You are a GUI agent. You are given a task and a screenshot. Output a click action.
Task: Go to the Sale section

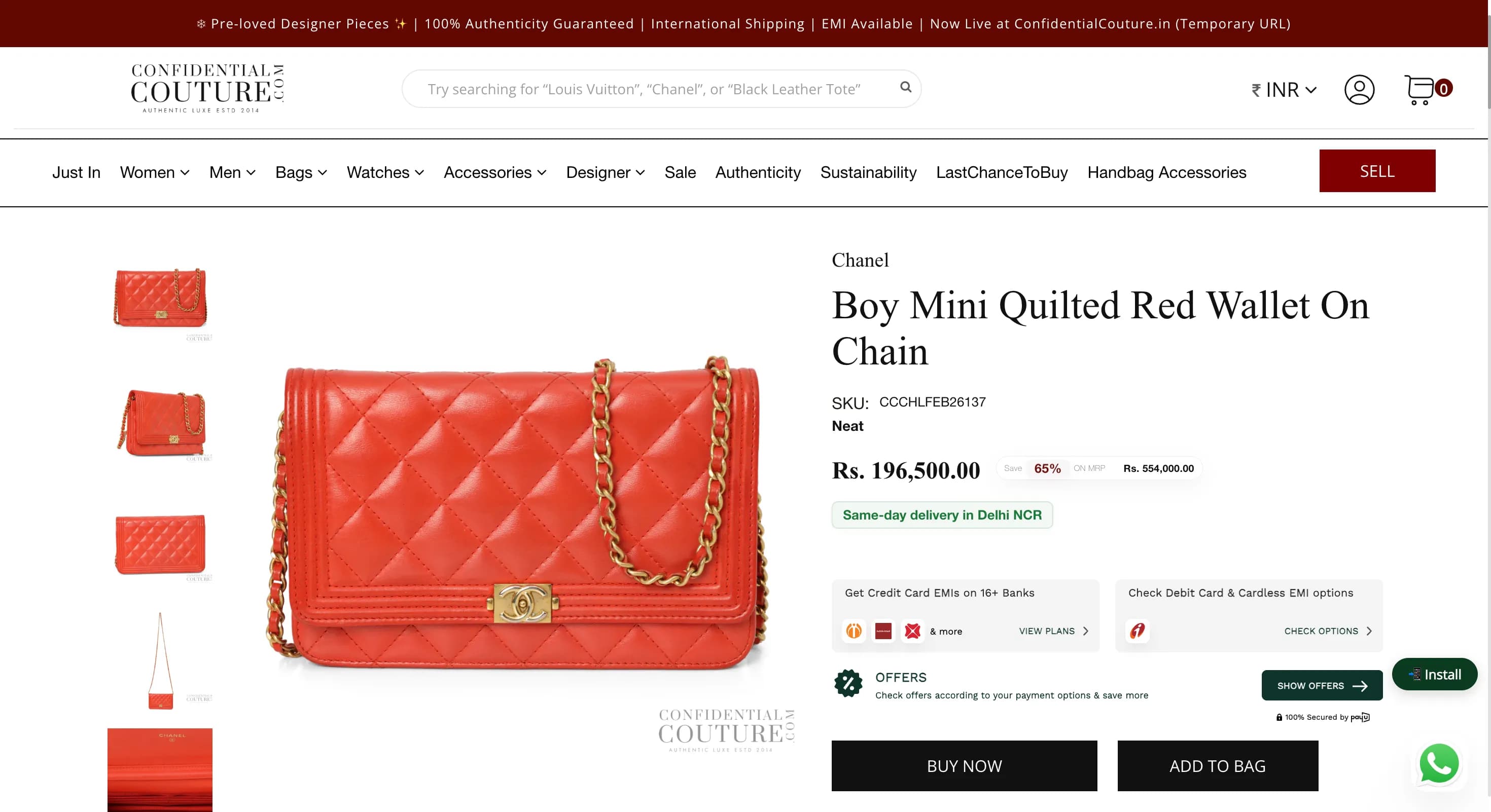(x=680, y=172)
